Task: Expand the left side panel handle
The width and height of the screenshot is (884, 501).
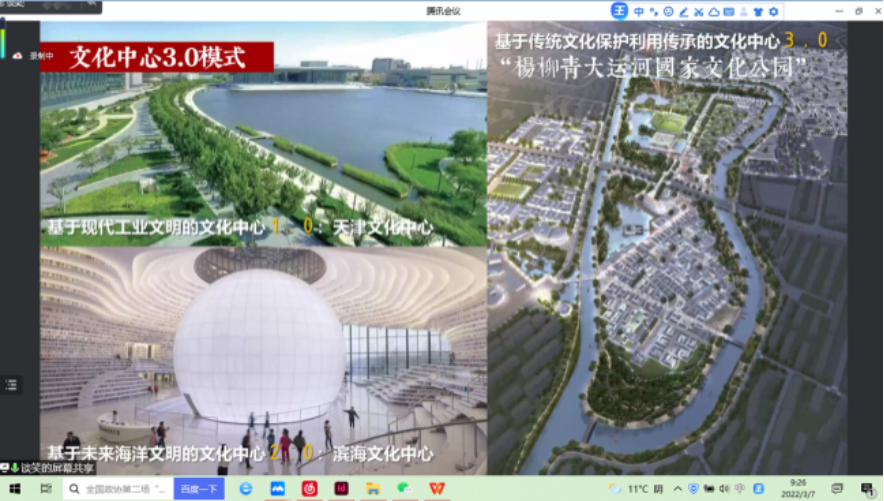Action: pyautogui.click(x=11, y=385)
